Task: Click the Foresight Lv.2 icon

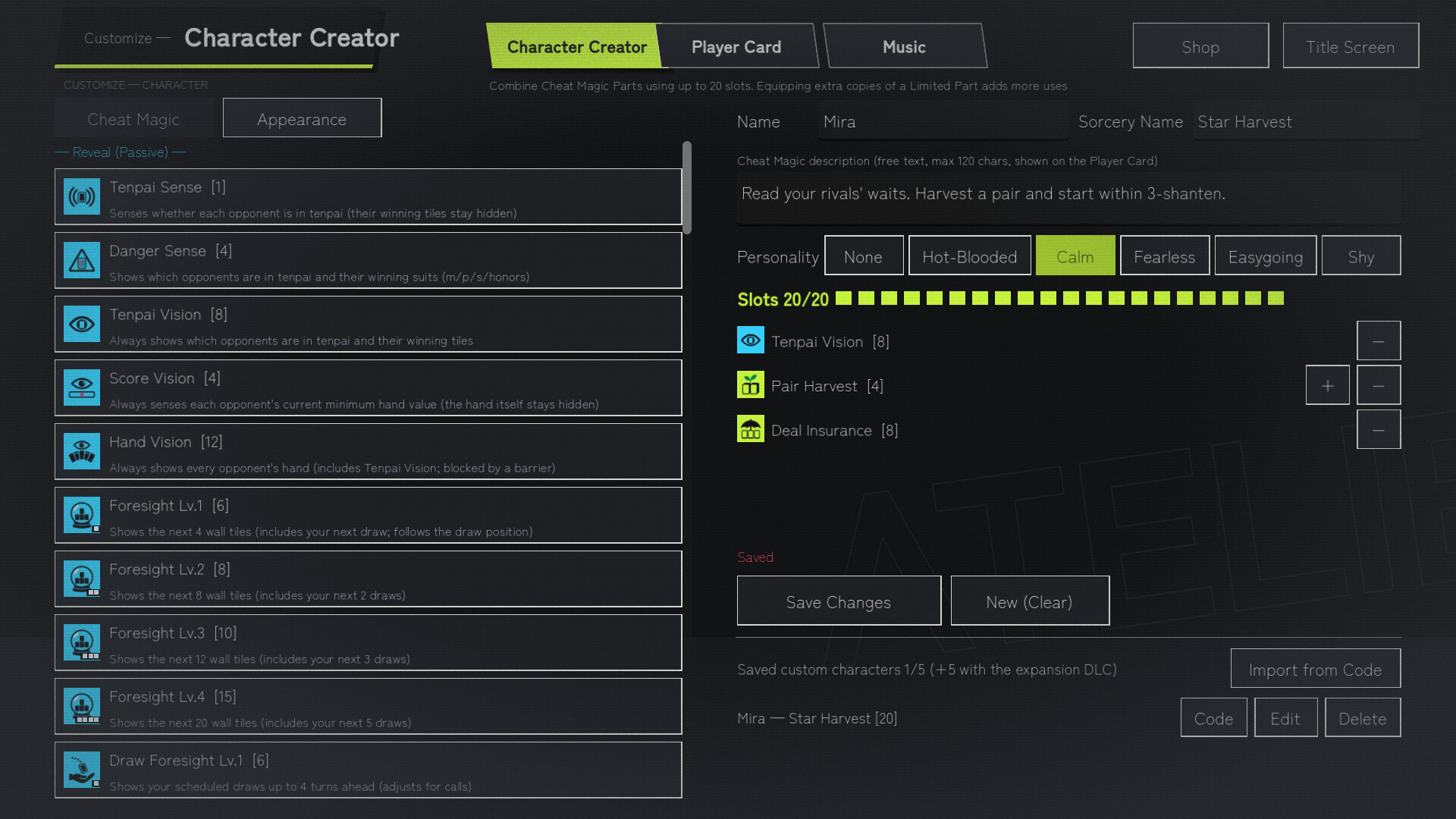Action: [x=82, y=579]
